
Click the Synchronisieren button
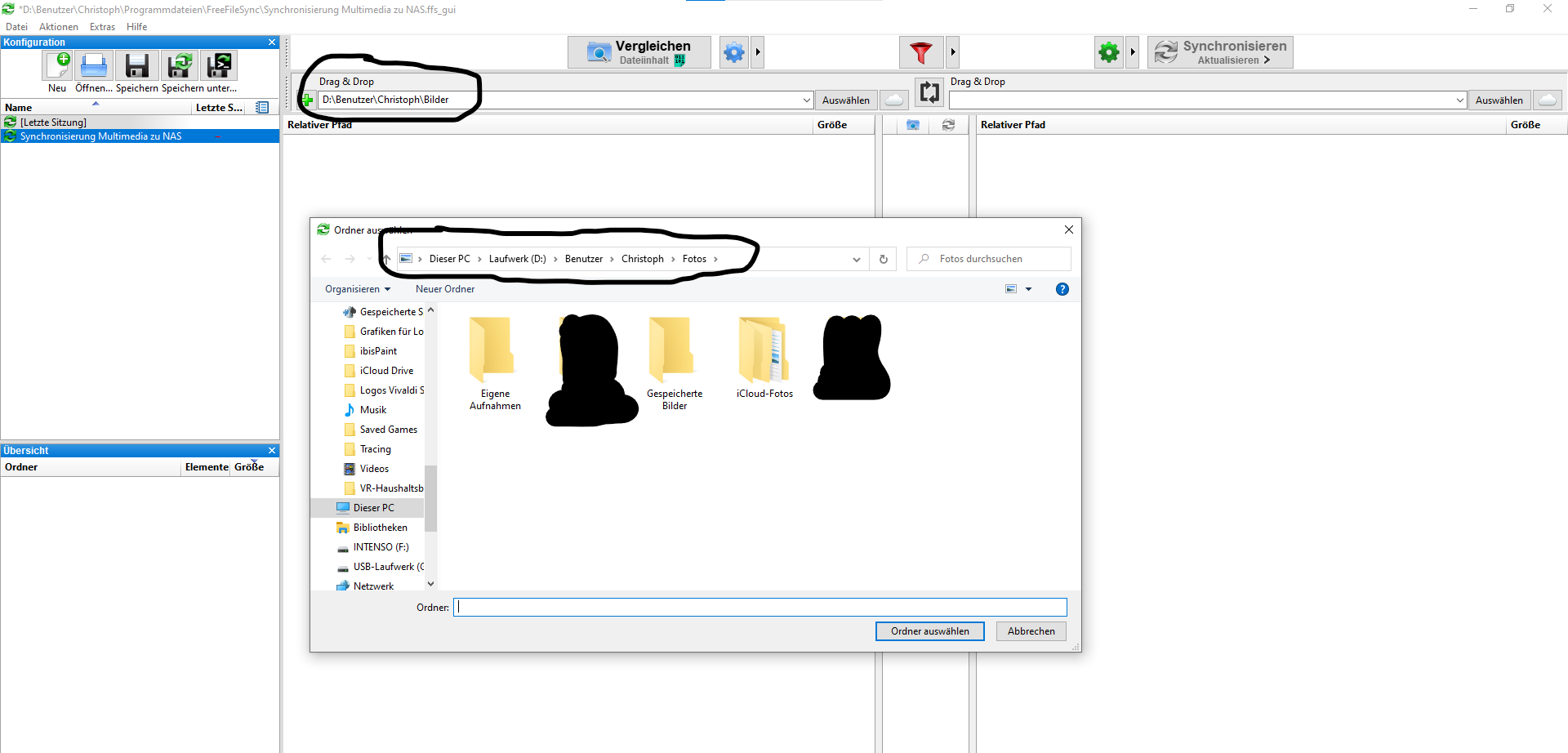coord(1220,52)
